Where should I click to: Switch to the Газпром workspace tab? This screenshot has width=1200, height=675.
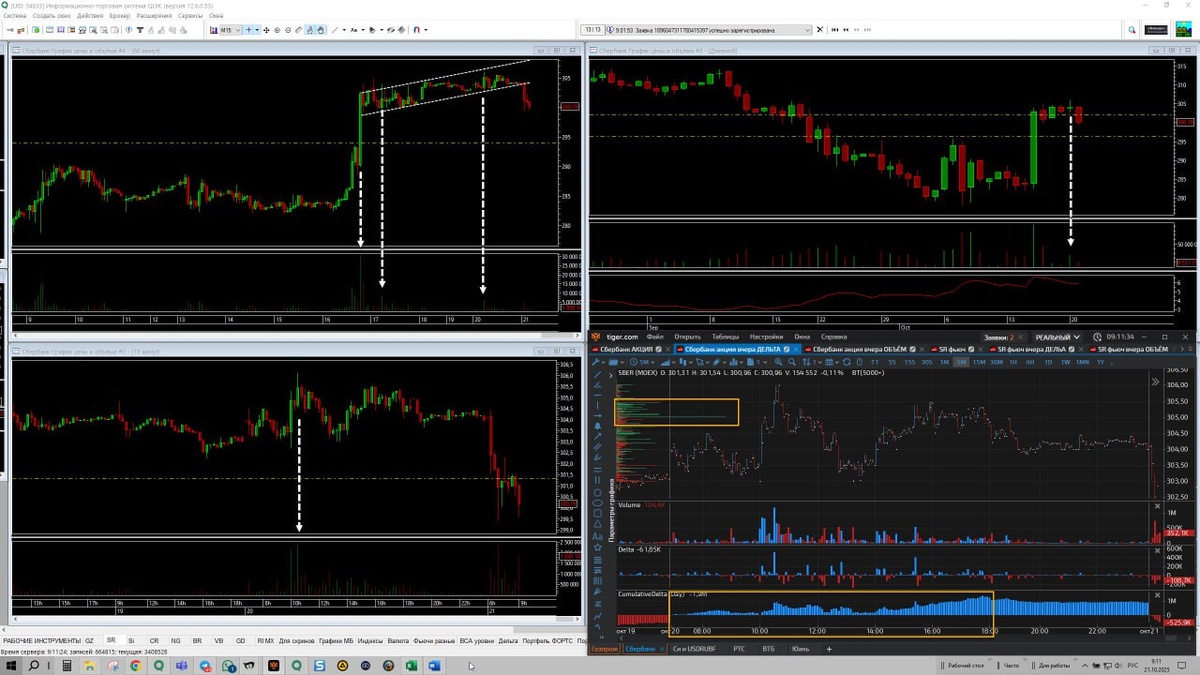point(604,649)
